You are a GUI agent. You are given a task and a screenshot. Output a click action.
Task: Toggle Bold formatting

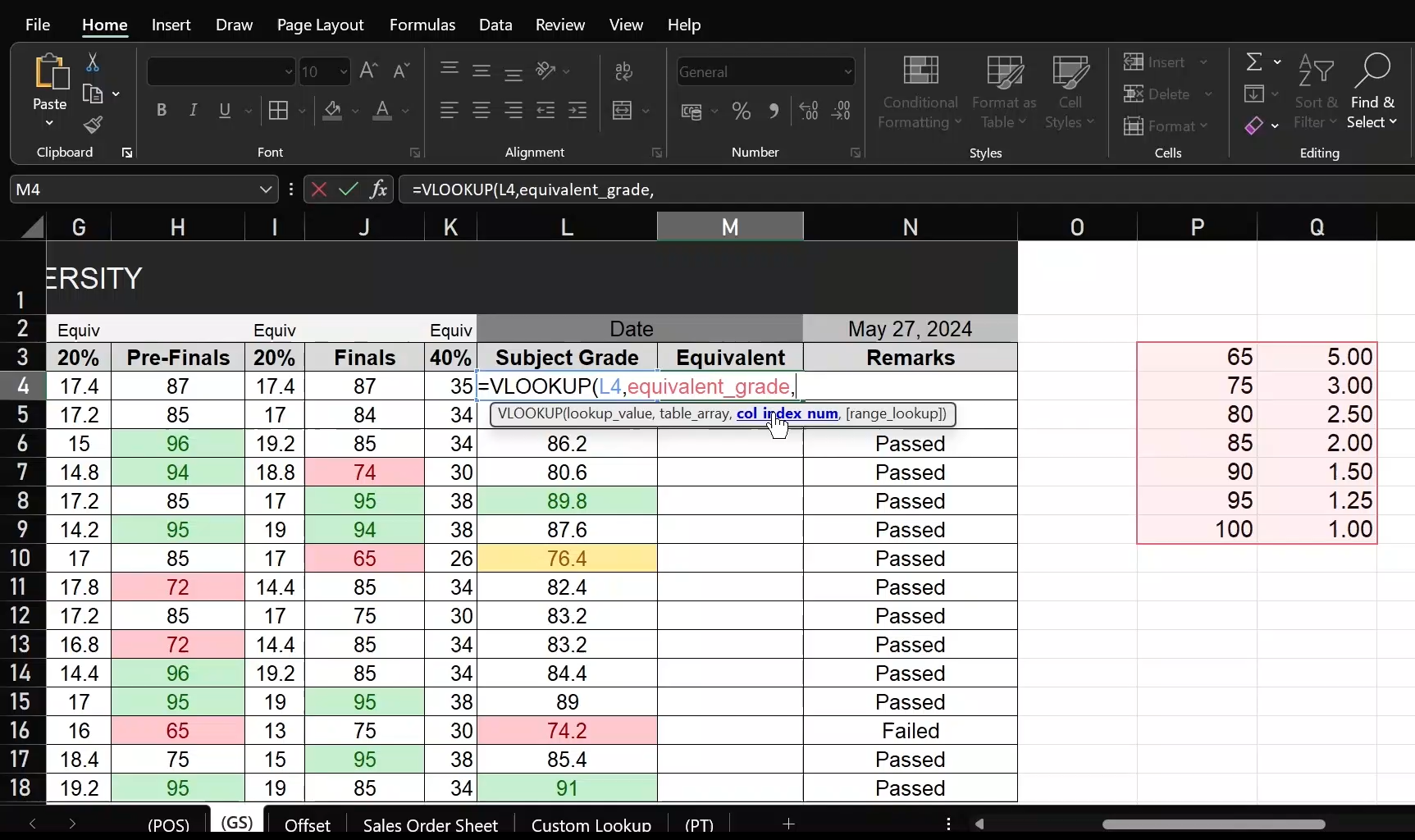coord(162,111)
